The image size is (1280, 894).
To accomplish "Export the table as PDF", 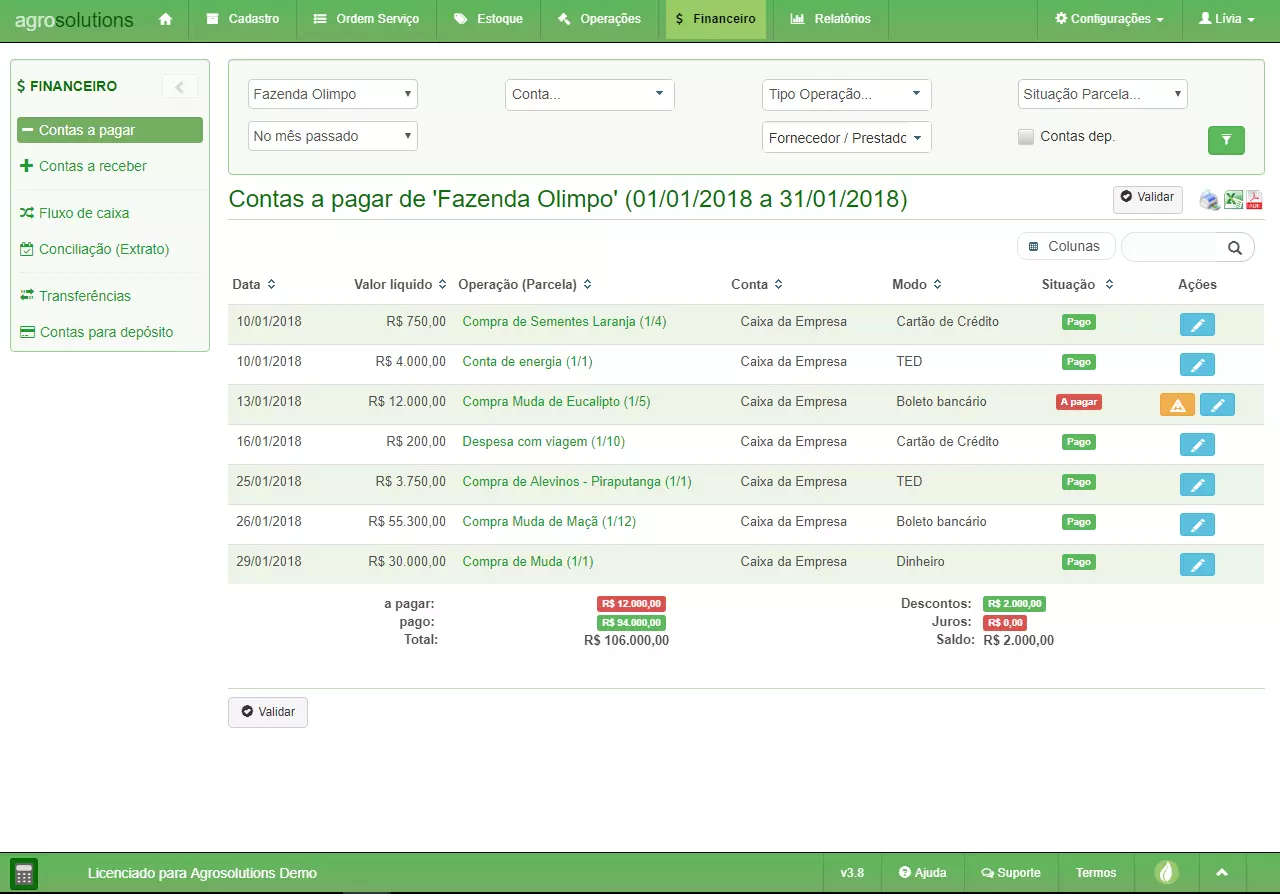I will tap(1254, 200).
